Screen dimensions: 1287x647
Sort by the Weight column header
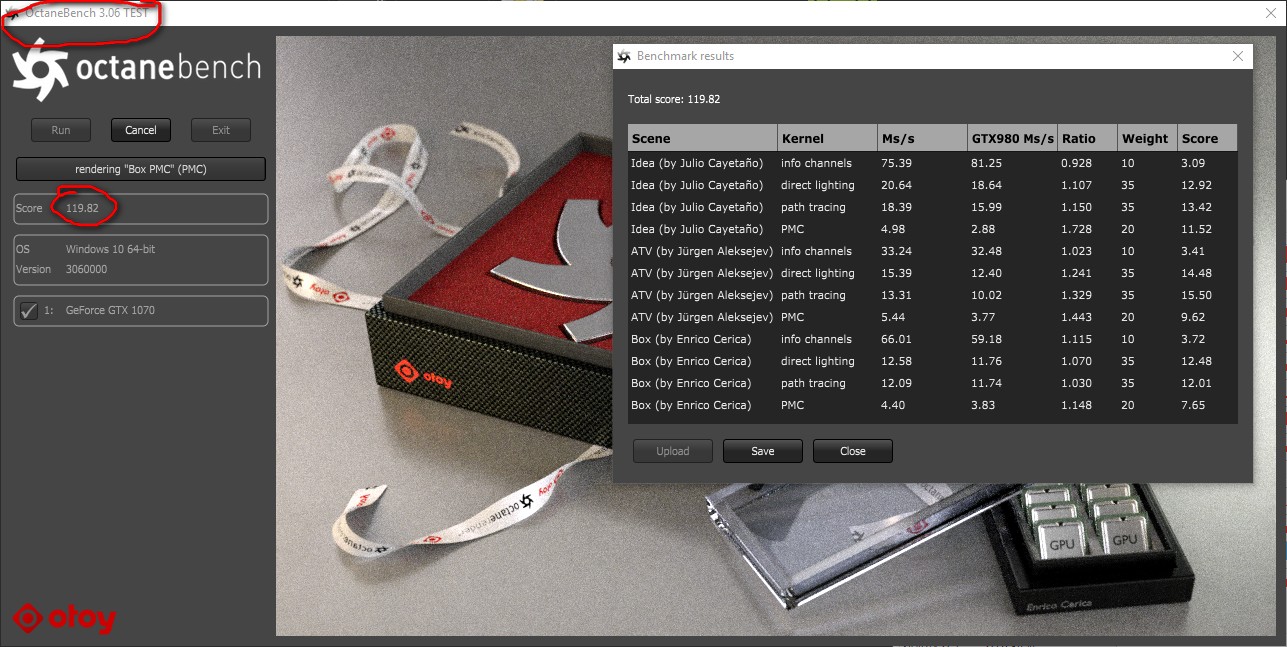[1147, 138]
